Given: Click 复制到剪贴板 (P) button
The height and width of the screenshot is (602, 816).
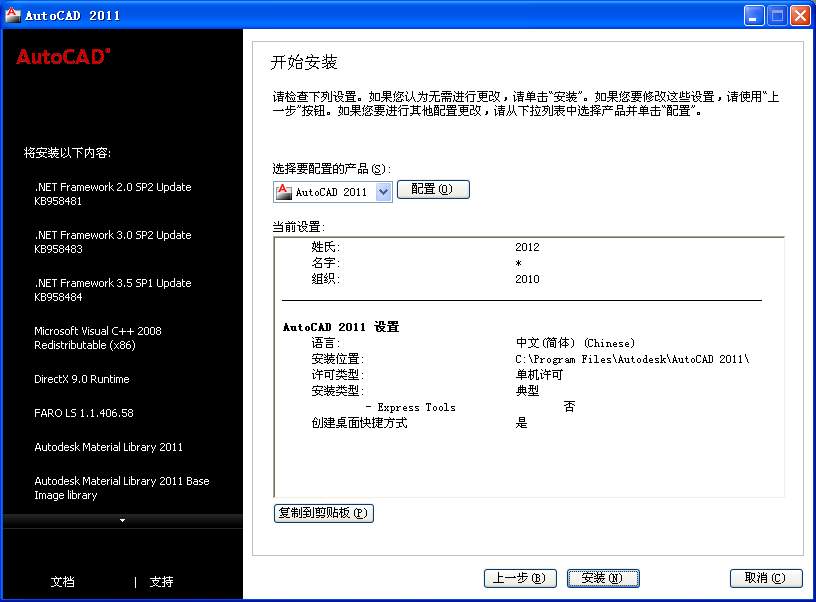Looking at the screenshot, I should click(x=324, y=513).
